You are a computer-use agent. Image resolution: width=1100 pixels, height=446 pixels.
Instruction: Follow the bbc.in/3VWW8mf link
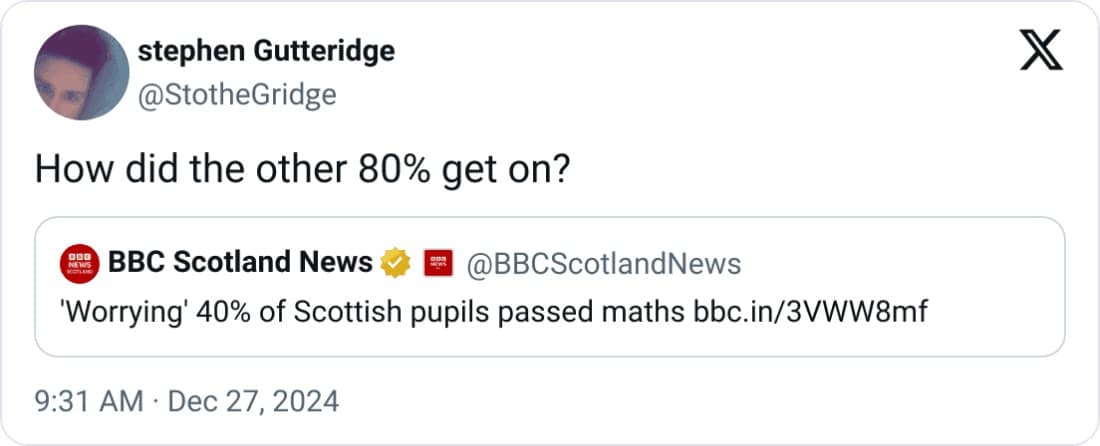click(810, 311)
